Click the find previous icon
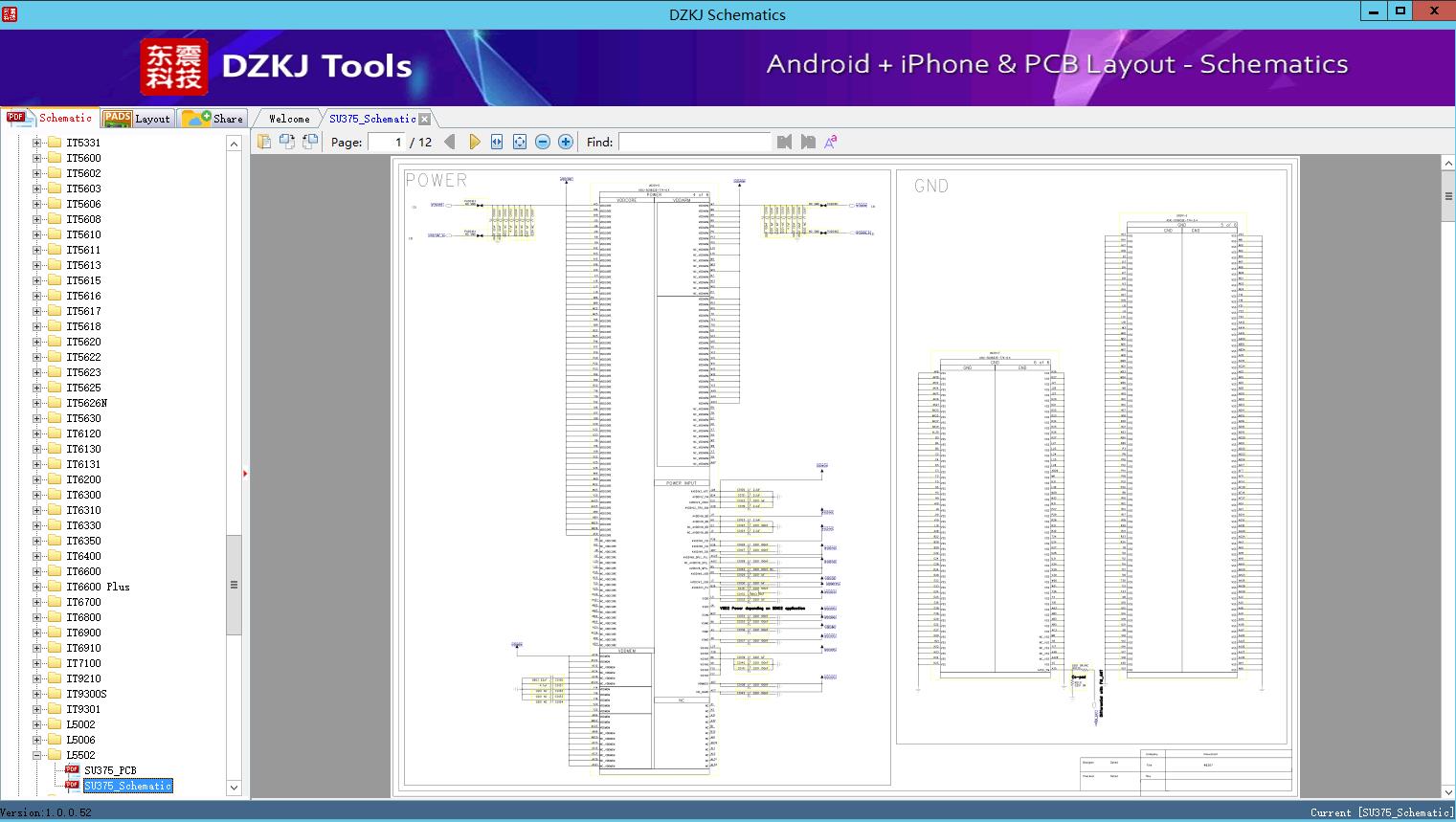1456x822 pixels. pos(785,142)
